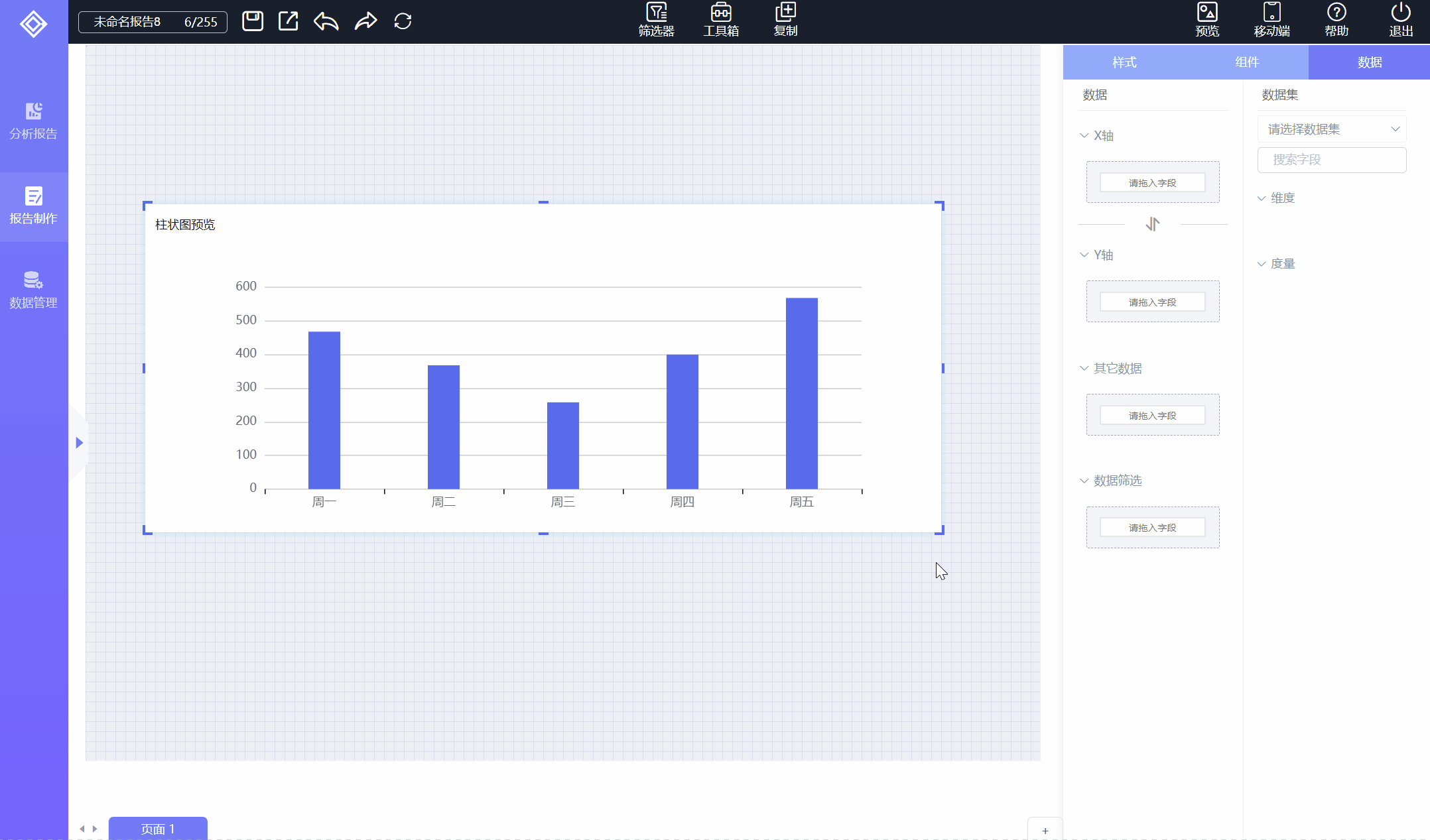Select 报告制作 in the sidebar
Image resolution: width=1430 pixels, height=840 pixels.
pos(33,206)
